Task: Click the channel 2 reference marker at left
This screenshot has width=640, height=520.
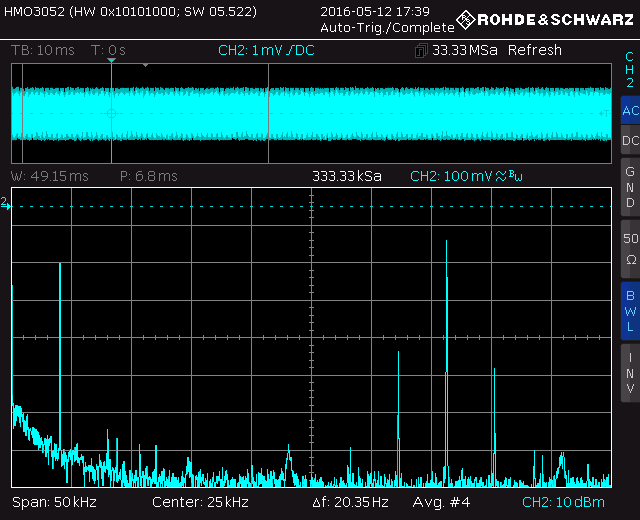Action: point(5,204)
